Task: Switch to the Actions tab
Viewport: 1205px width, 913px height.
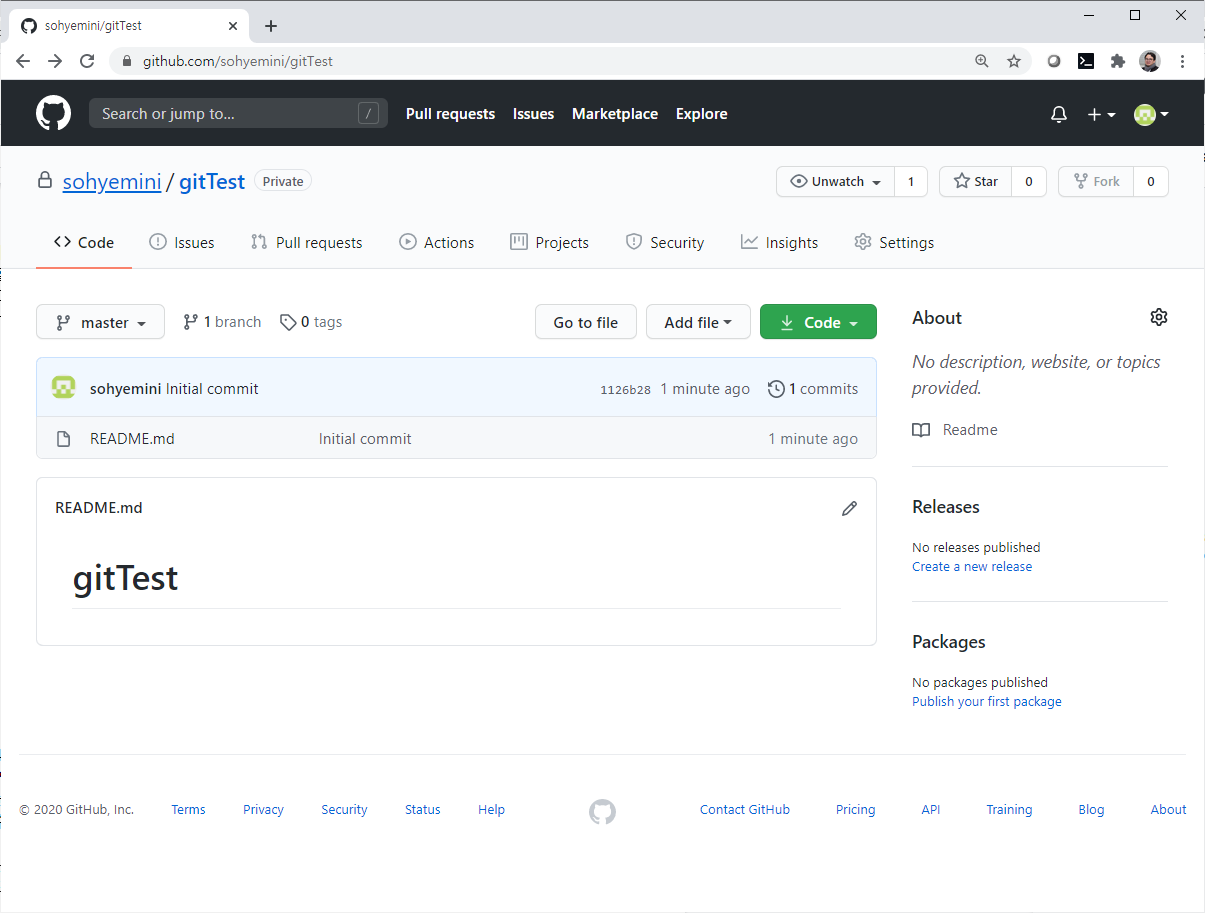Action: 437,242
